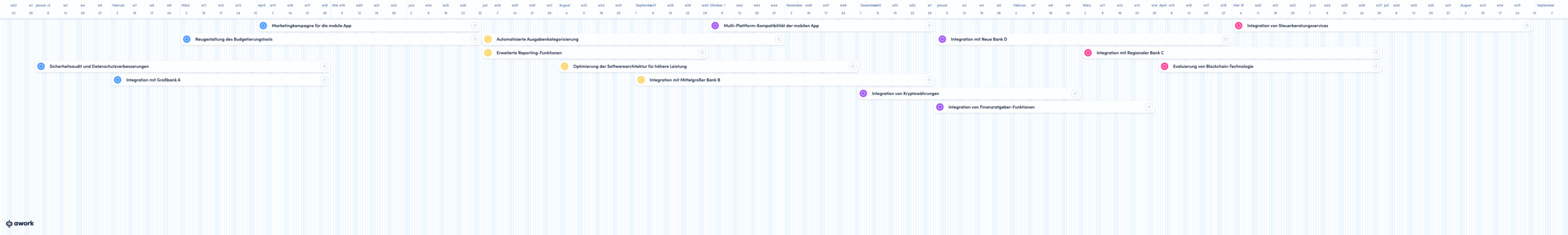Click the pink status circle of Integration mit Regionaler Bank C
The height and width of the screenshot is (235, 1568).
click(x=1088, y=53)
